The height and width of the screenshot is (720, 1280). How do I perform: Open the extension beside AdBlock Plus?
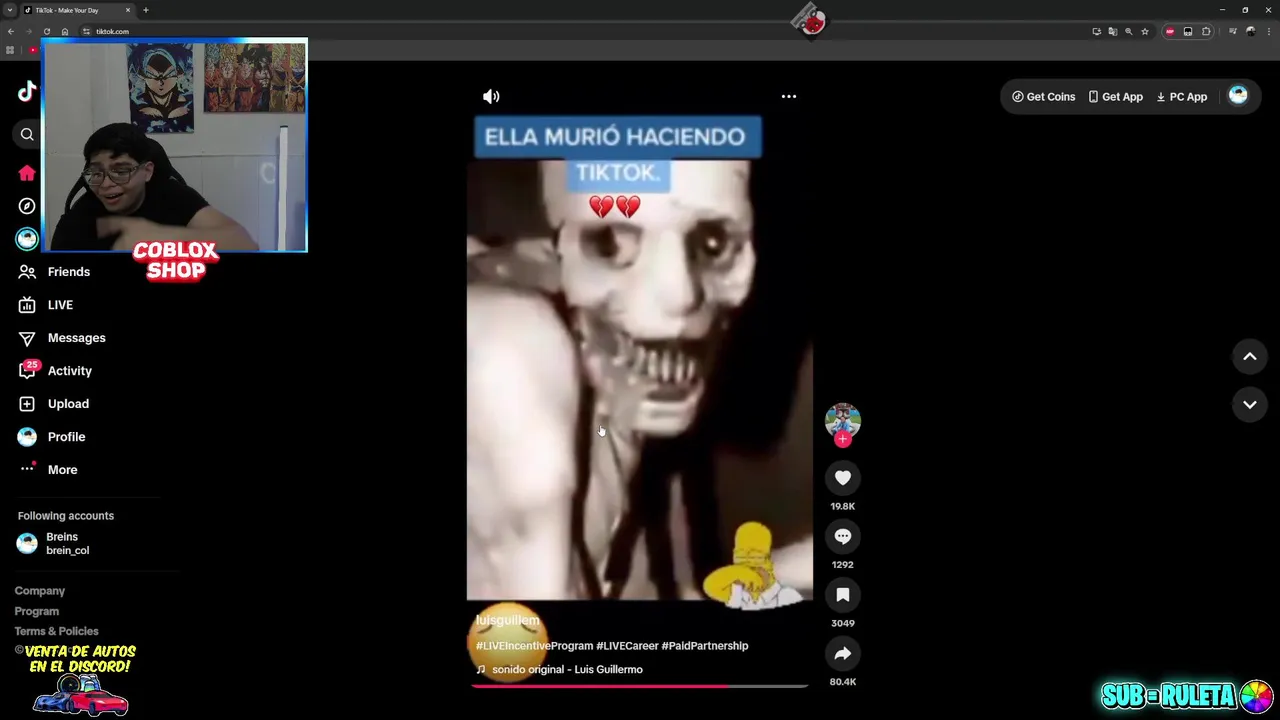1188,31
